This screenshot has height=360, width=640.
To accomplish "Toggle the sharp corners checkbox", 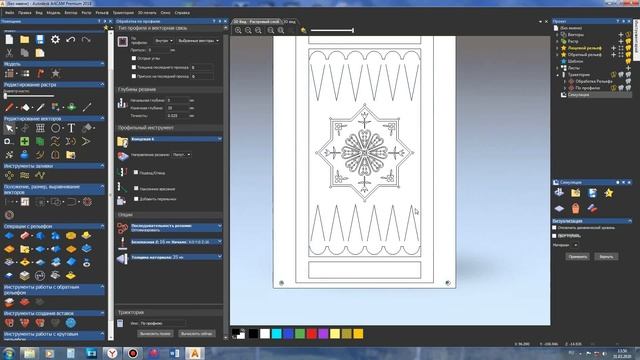I will pos(134,58).
